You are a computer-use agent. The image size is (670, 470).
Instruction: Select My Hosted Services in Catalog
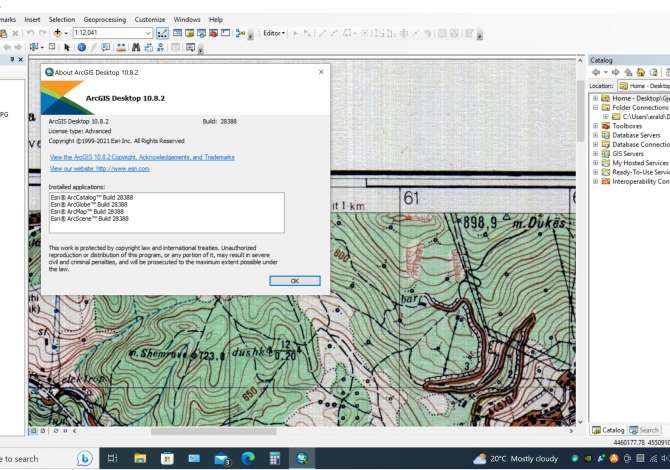pyautogui.click(x=640, y=163)
